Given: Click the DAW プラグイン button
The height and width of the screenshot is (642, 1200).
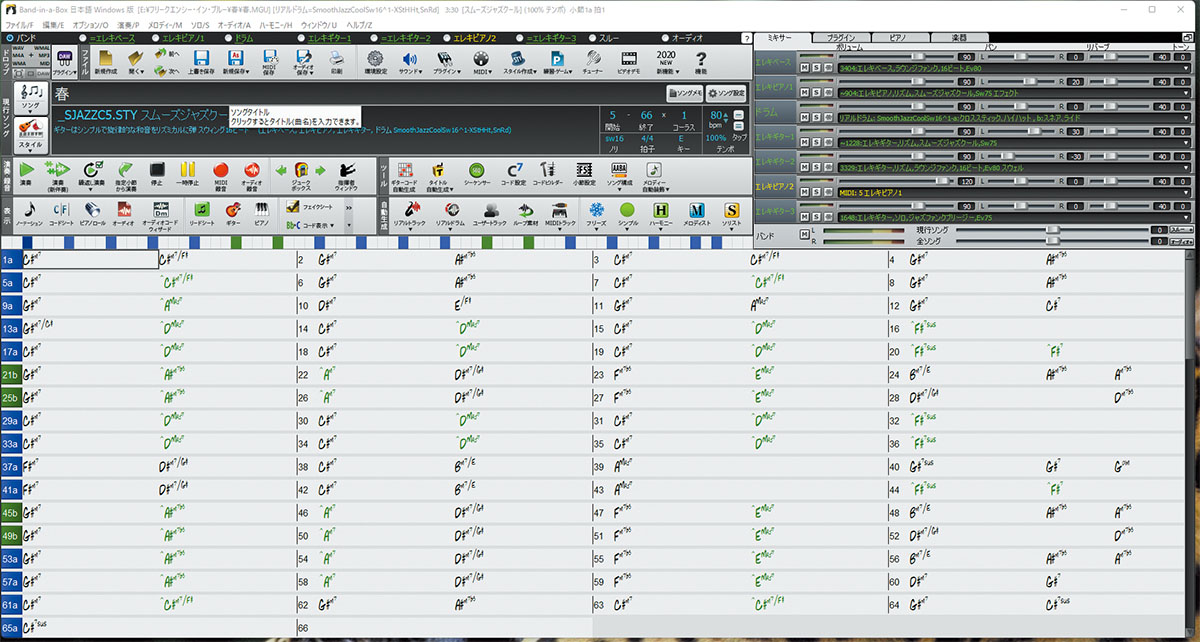Looking at the screenshot, I should (x=65, y=63).
